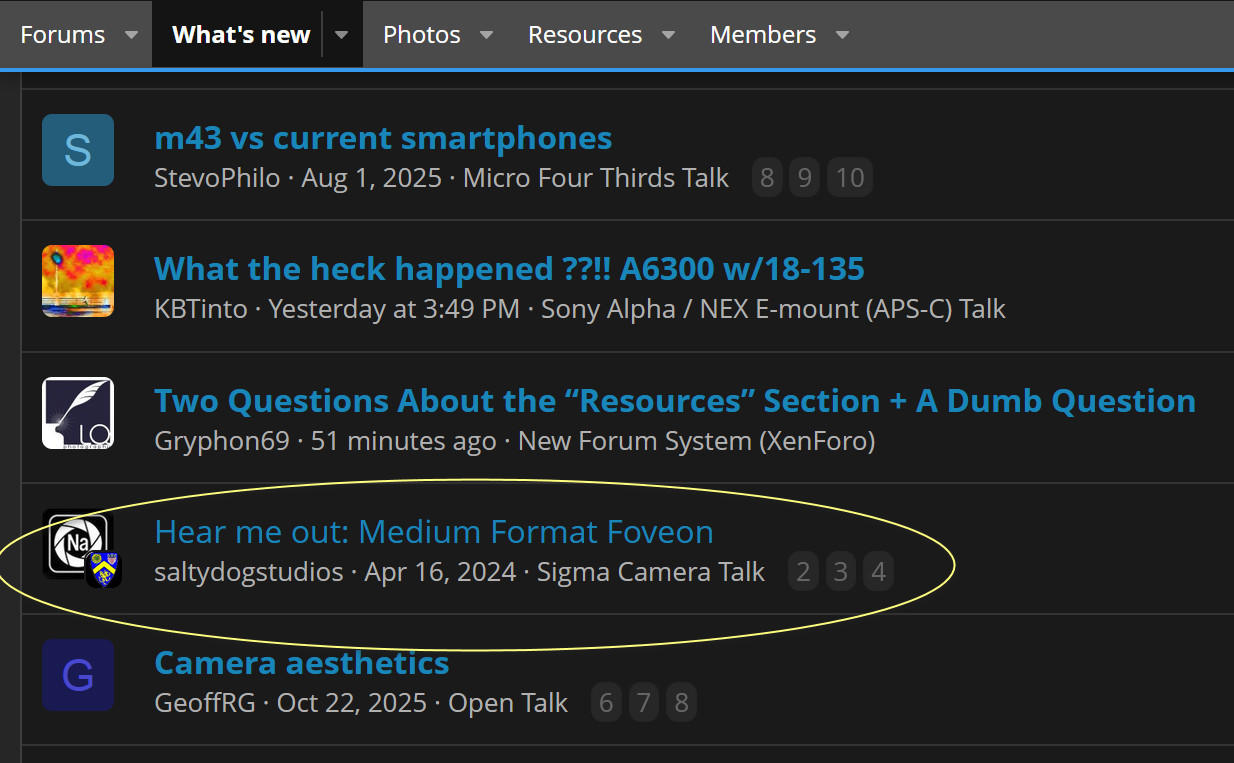Open 'What the heck happened' A6300 thread
Screen dimensions: 1234x763
pos(509,268)
